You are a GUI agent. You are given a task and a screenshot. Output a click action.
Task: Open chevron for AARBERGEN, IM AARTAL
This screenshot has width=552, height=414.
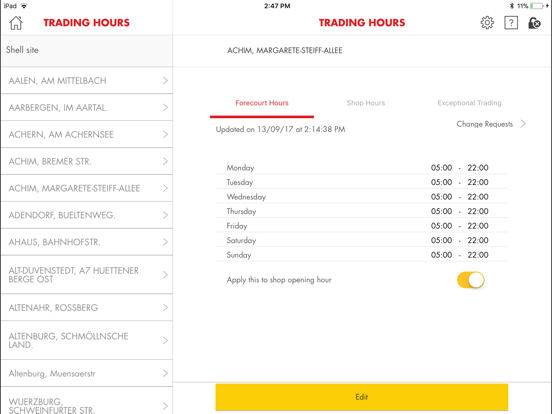tap(165, 107)
